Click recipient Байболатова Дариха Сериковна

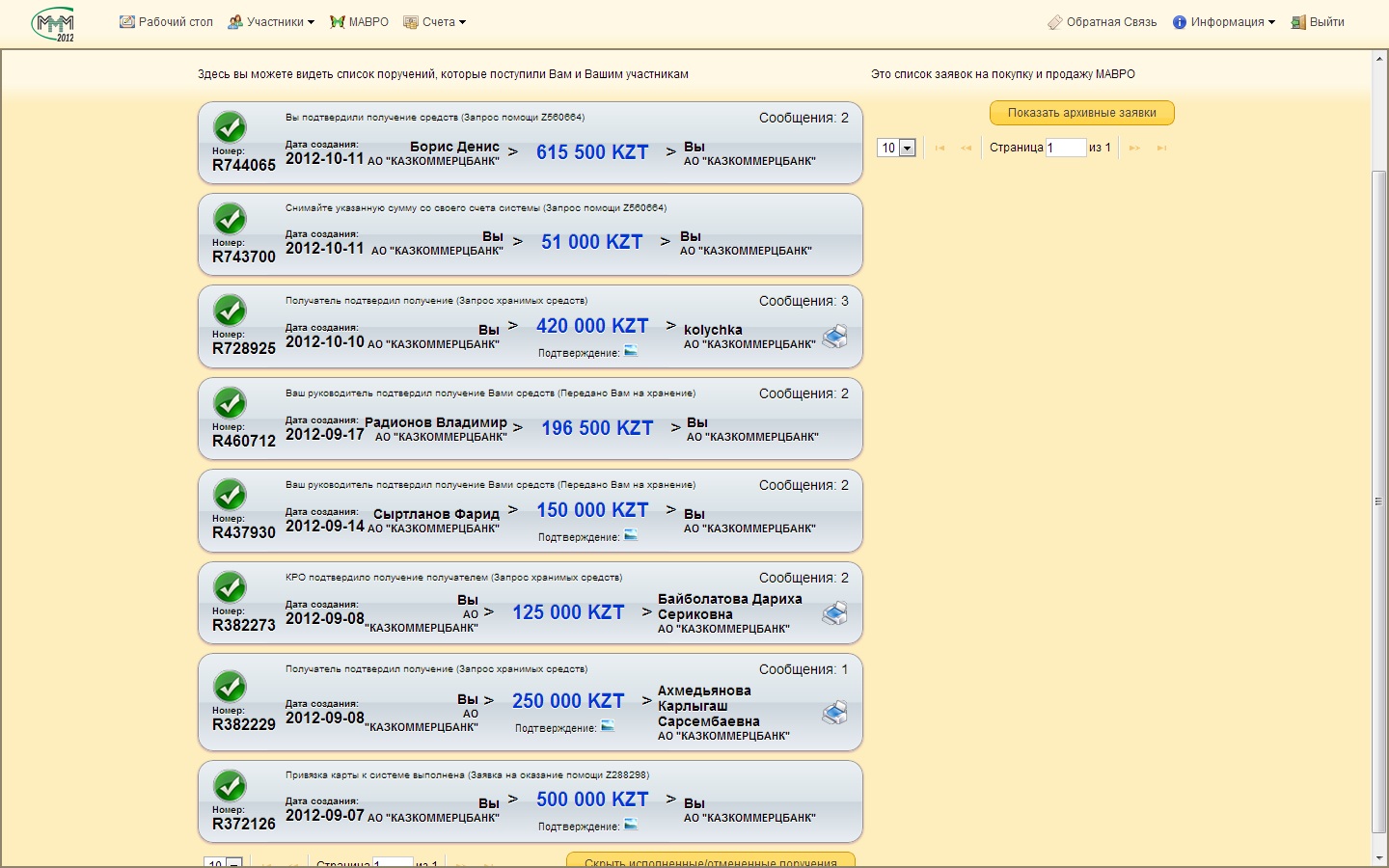[x=729, y=607]
